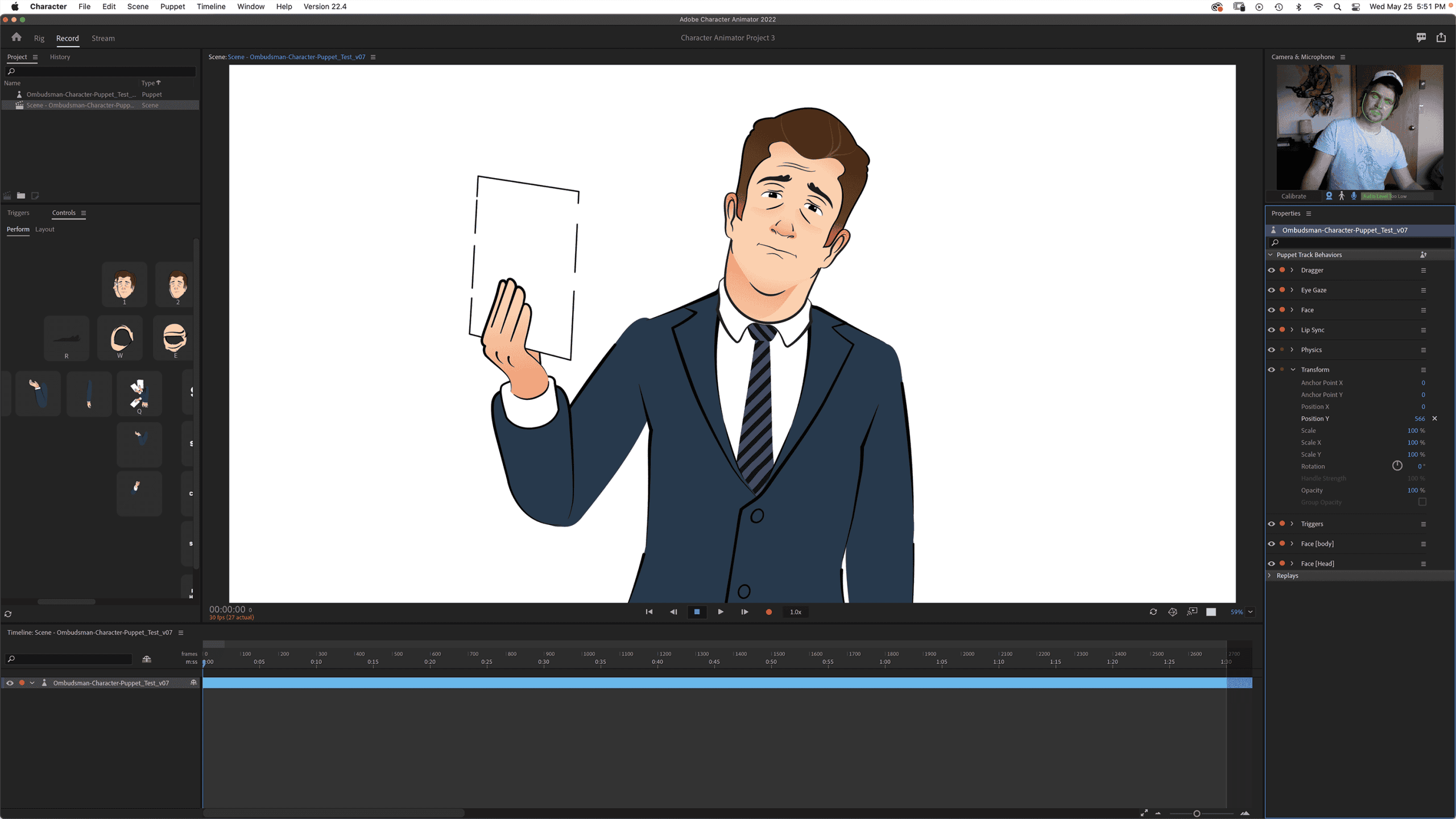The width and height of the screenshot is (1456, 819).
Task: Toggle visibility eye for Dragger behavior
Action: (1271, 270)
